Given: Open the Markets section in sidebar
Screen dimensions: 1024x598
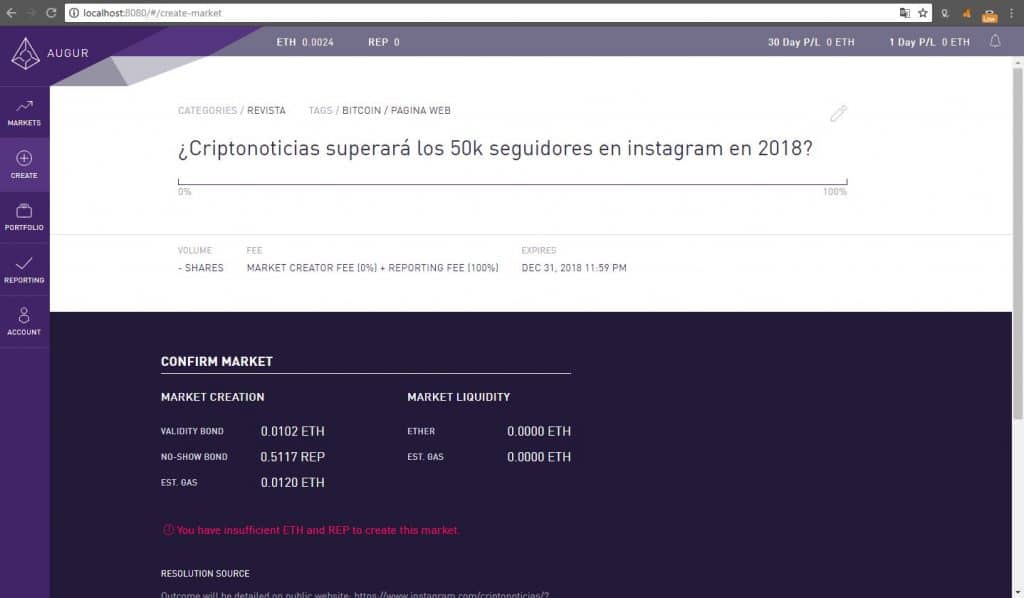Looking at the screenshot, I should [x=24, y=112].
